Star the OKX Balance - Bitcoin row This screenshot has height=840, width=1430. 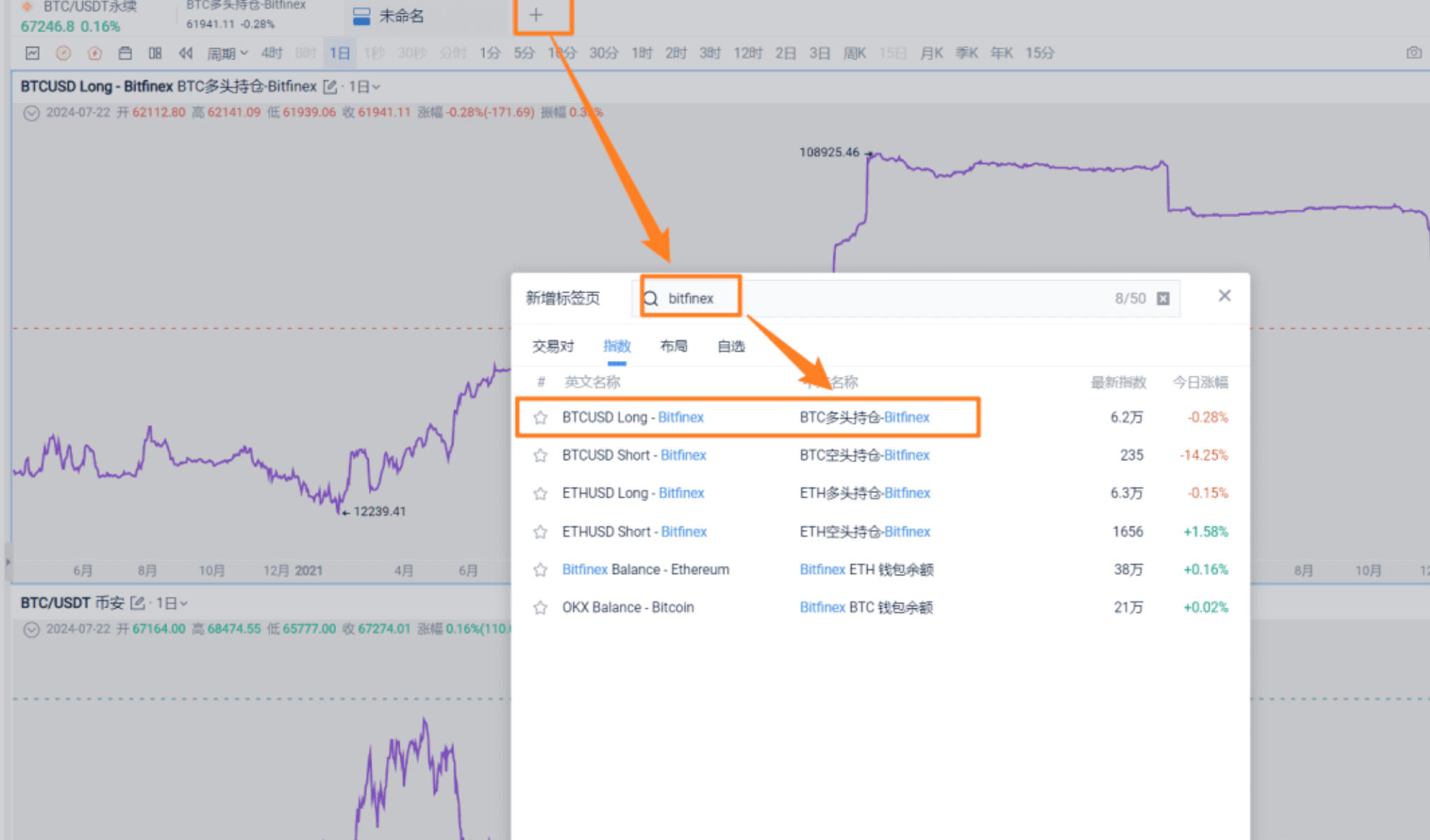(x=540, y=607)
